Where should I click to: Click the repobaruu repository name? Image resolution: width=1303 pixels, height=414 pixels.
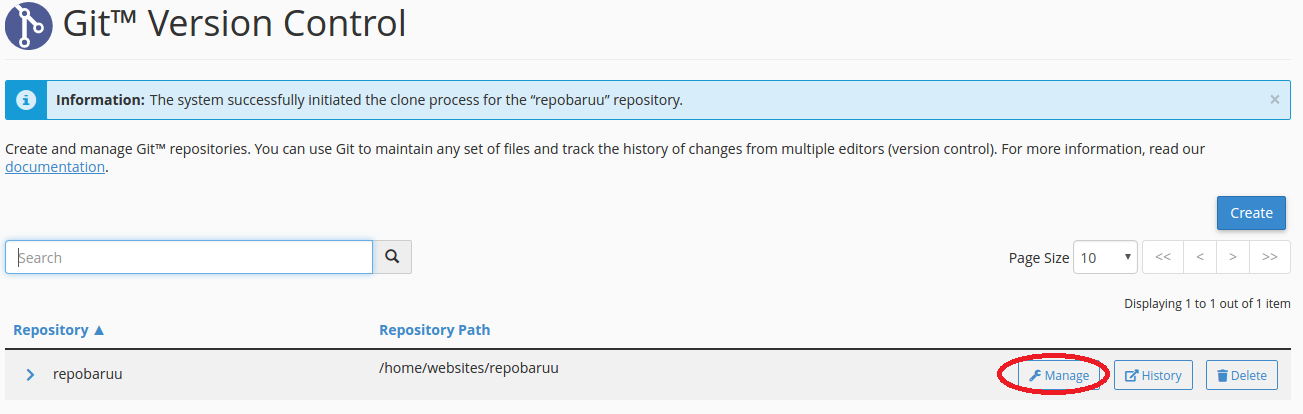click(x=87, y=375)
